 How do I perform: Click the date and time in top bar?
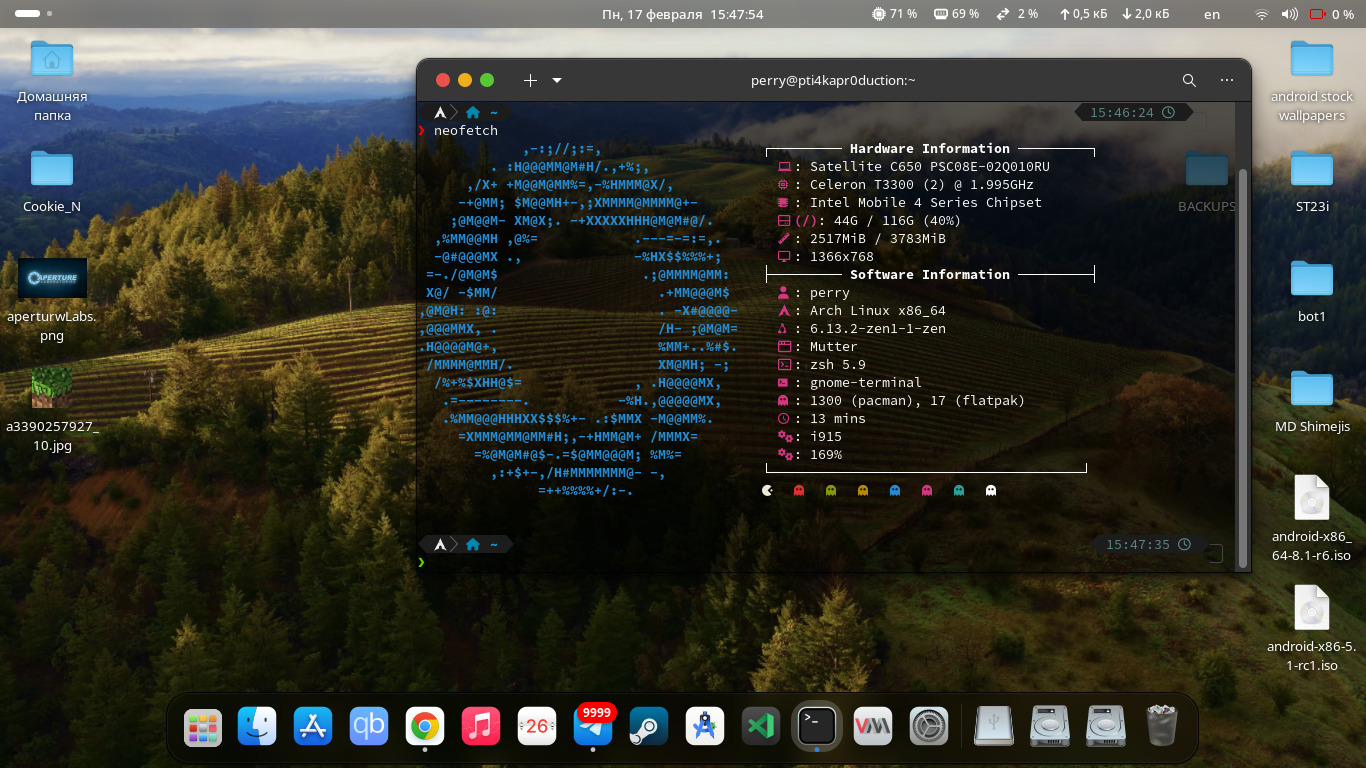tap(682, 14)
